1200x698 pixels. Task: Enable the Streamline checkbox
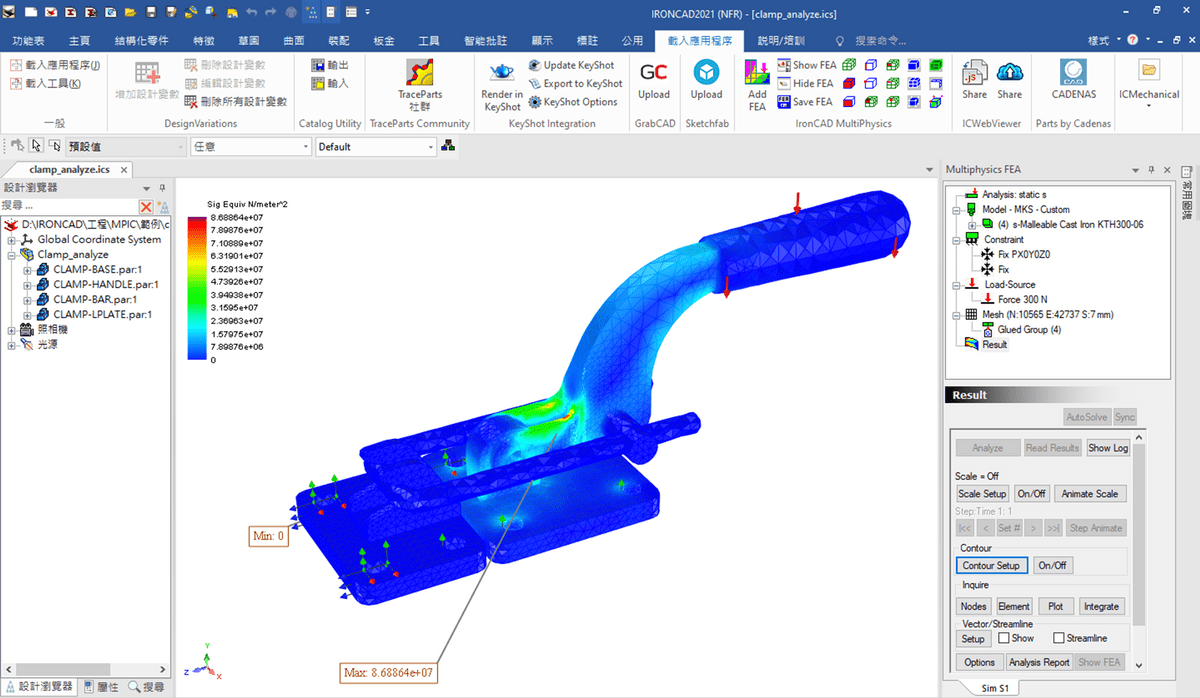(x=1058, y=637)
